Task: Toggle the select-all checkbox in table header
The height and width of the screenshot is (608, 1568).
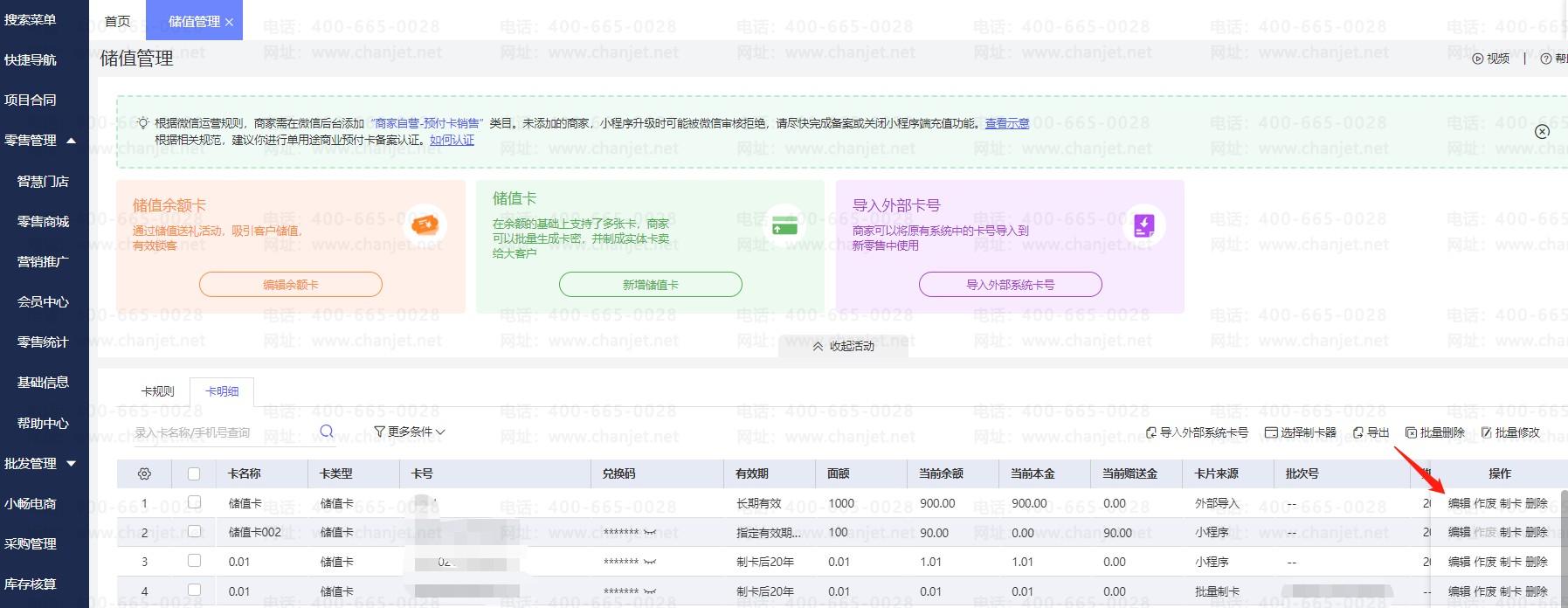Action: click(194, 473)
